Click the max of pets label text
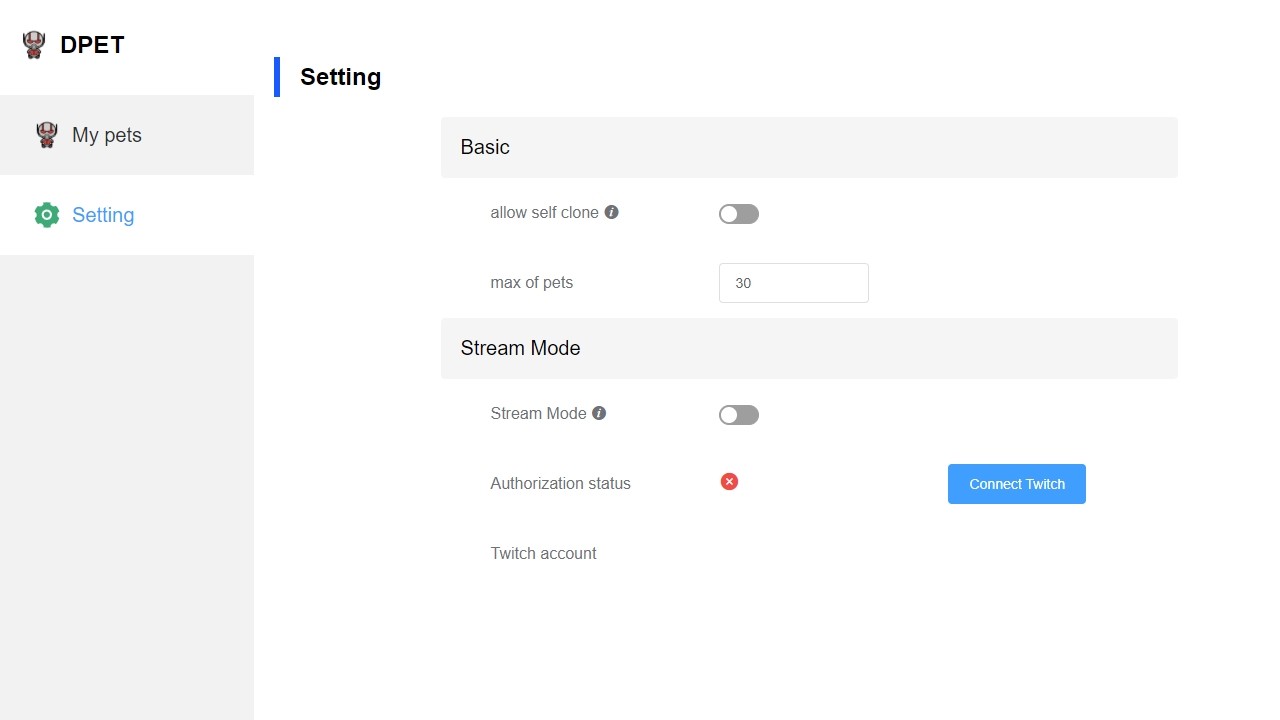The height and width of the screenshot is (720, 1280). point(531,283)
